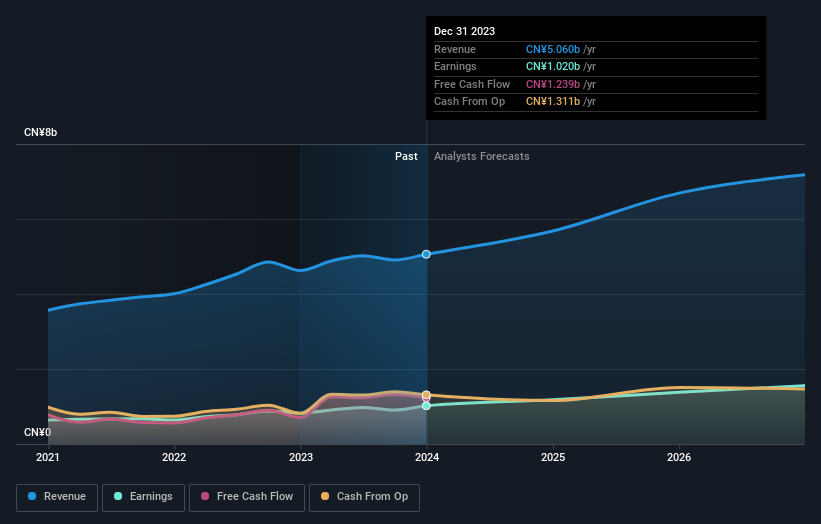Click the Earnings row label in tooltip
821x524 pixels.
pyautogui.click(x=456, y=66)
